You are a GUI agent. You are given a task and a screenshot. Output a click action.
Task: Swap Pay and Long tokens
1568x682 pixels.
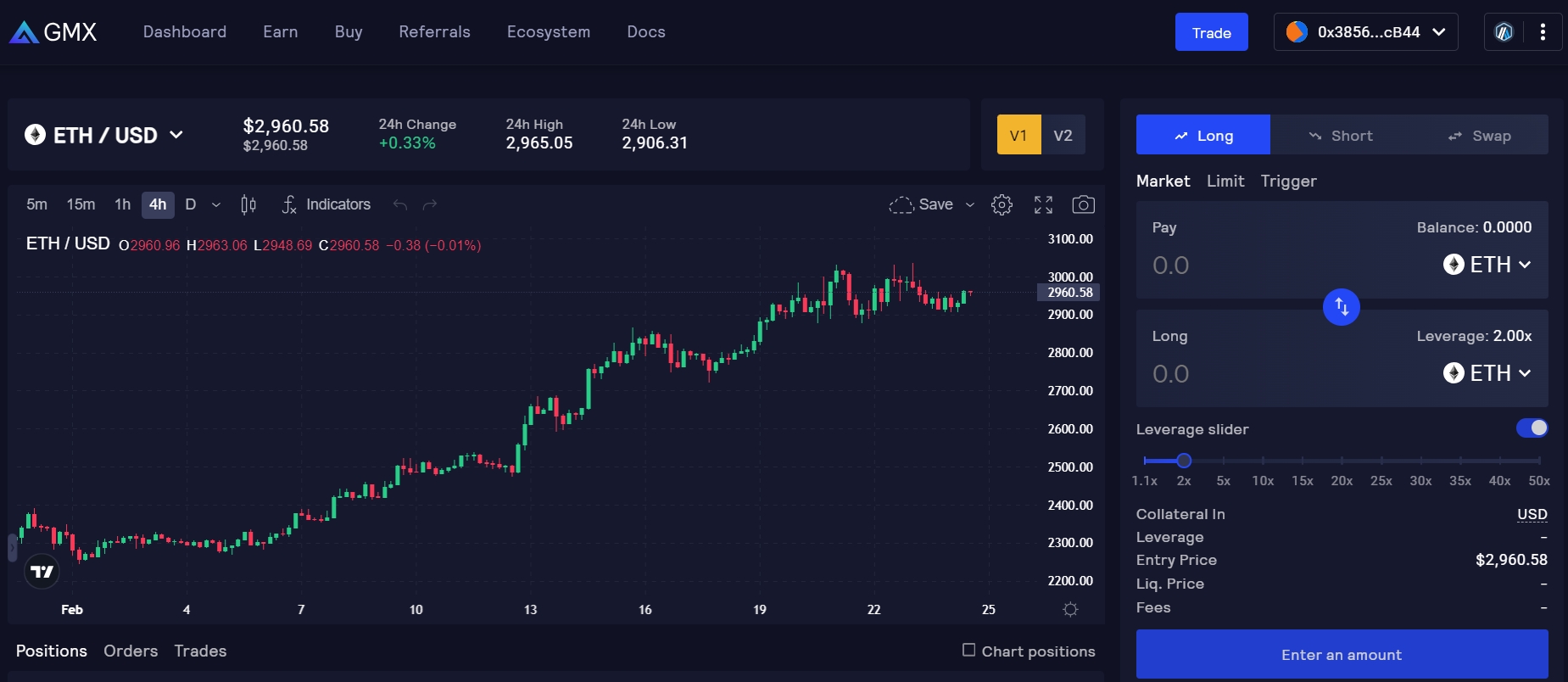tap(1342, 306)
